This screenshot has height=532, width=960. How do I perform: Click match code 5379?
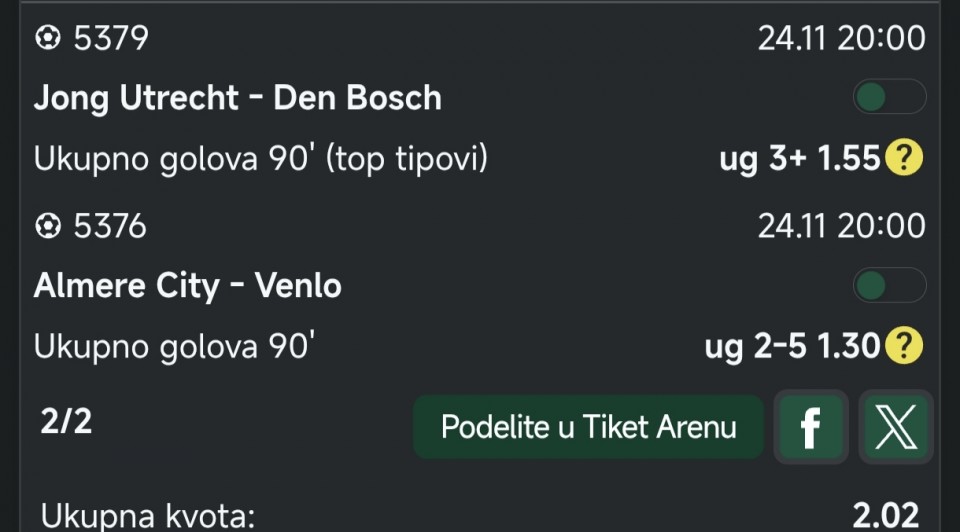pyautogui.click(x=110, y=39)
